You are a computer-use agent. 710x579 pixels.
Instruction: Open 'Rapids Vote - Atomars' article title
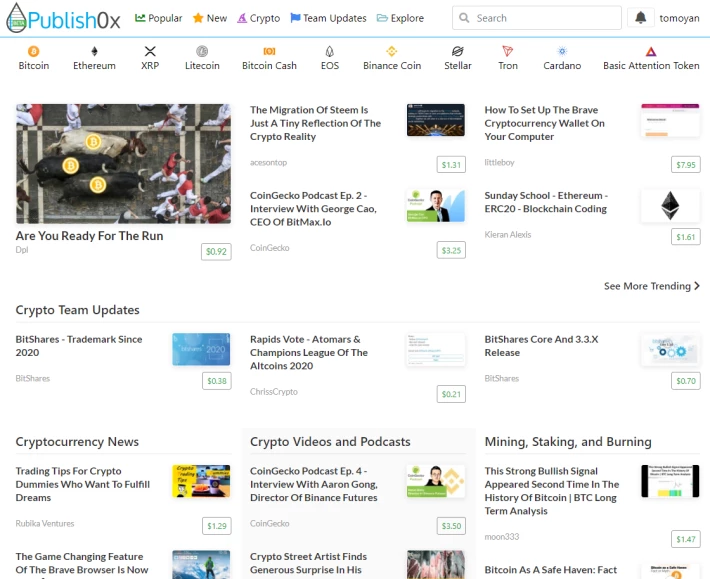point(309,352)
